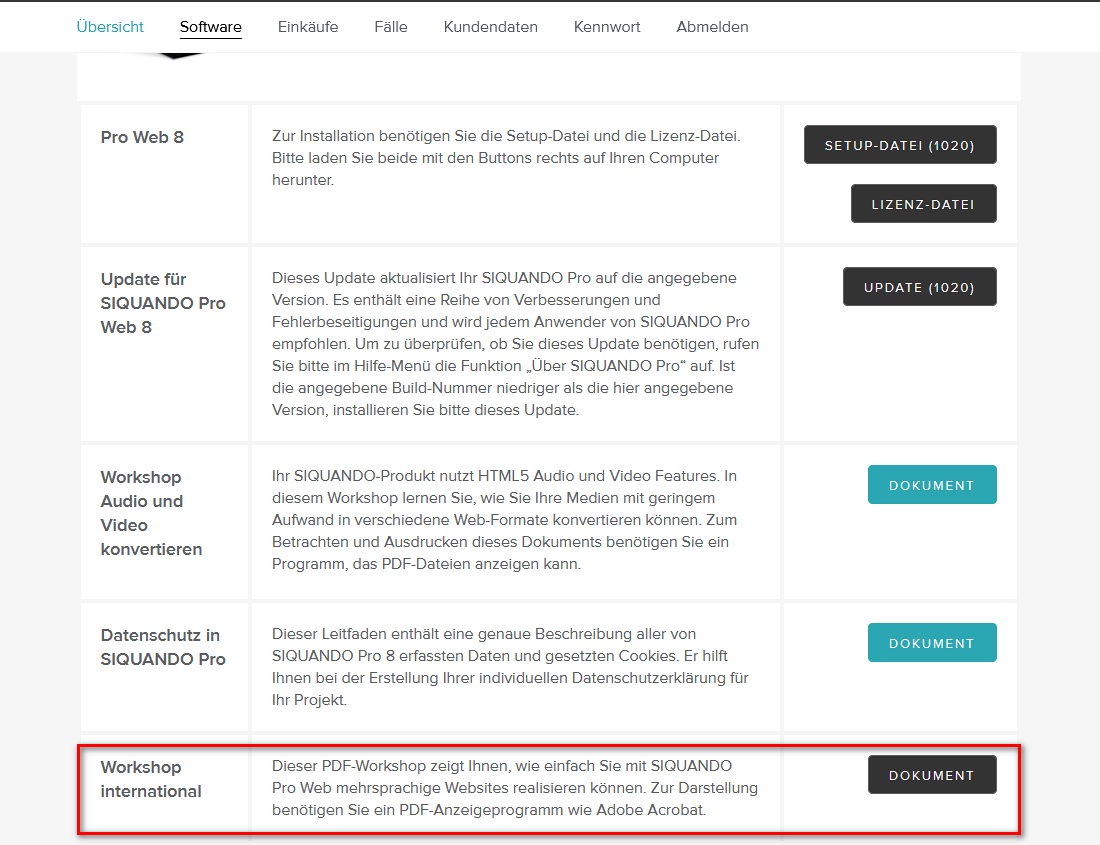Download the SETUP-DATEI (1020) file

point(900,145)
